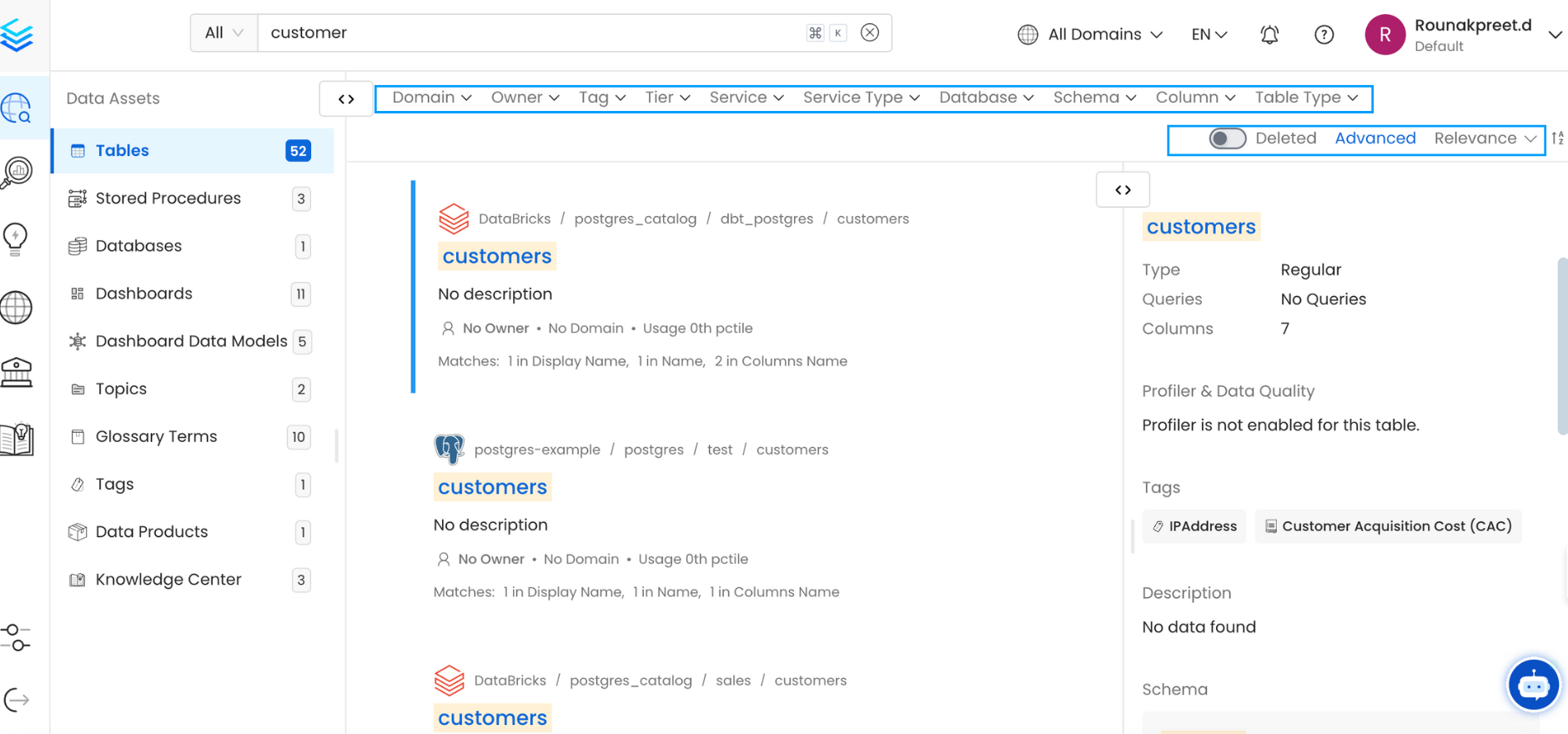The height and width of the screenshot is (734, 1568).
Task: Open the Knowledge book sidebar icon
Action: [x=17, y=439]
